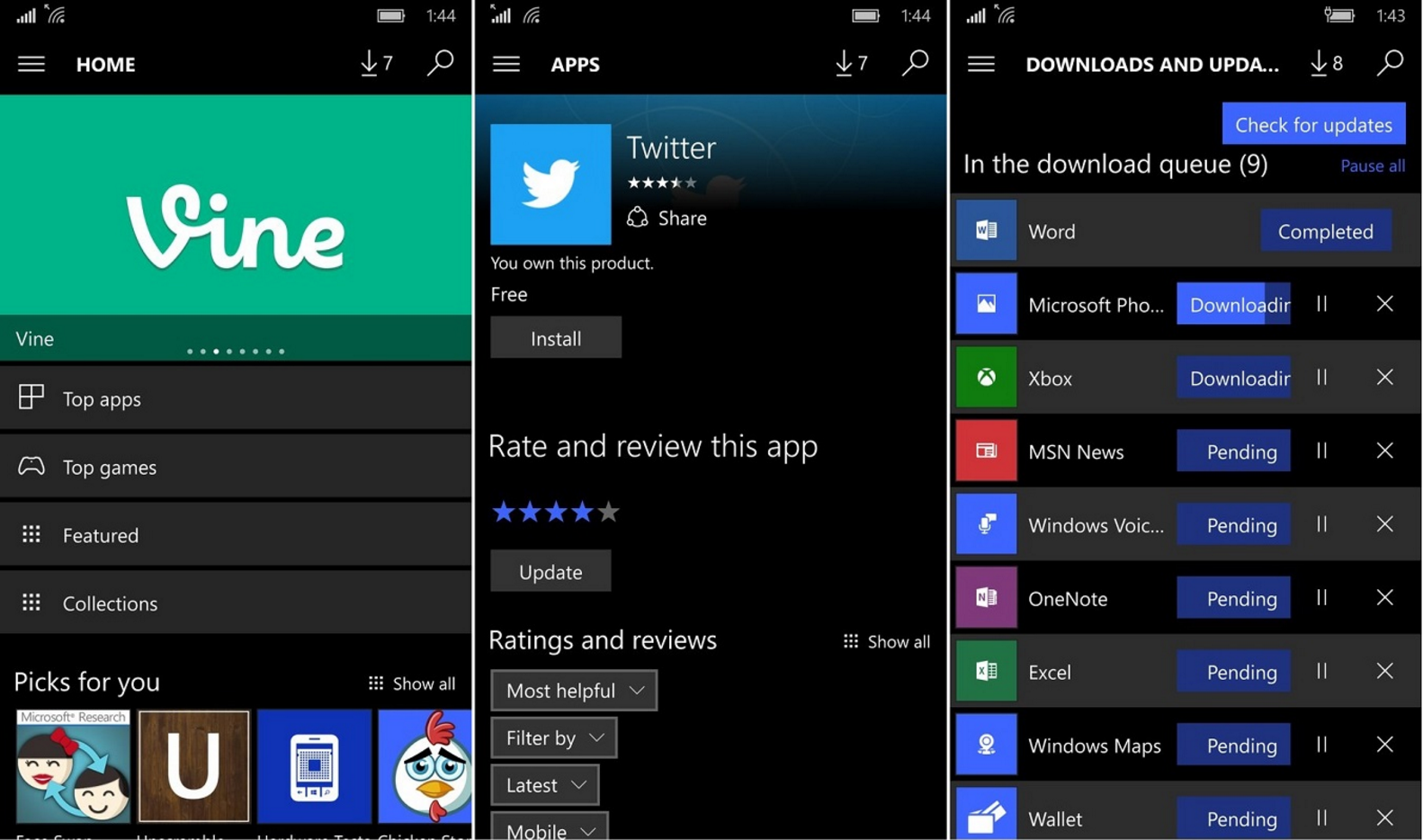Tap the Microsoft Photos app icon
The height and width of the screenshot is (840, 1423).
tap(986, 304)
